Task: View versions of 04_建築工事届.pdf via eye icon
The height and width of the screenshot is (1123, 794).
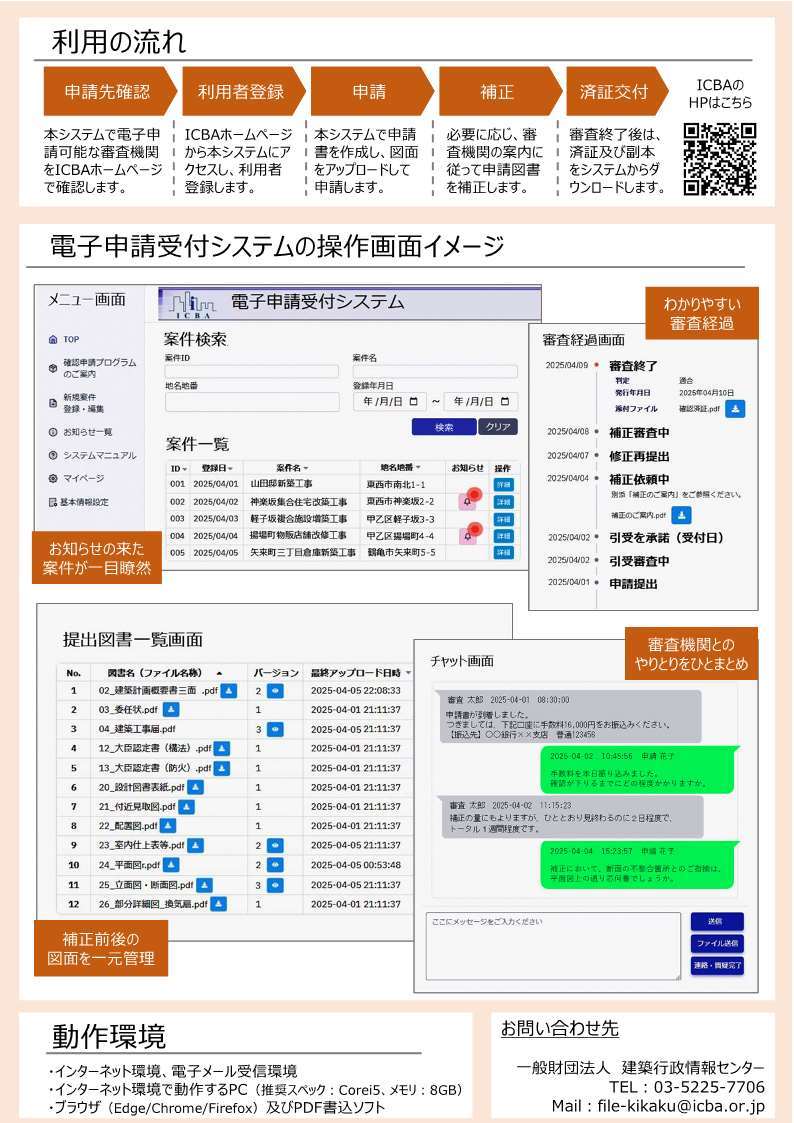Action: coord(276,729)
